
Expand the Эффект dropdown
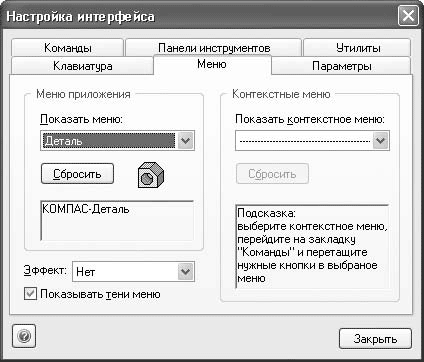[185, 272]
